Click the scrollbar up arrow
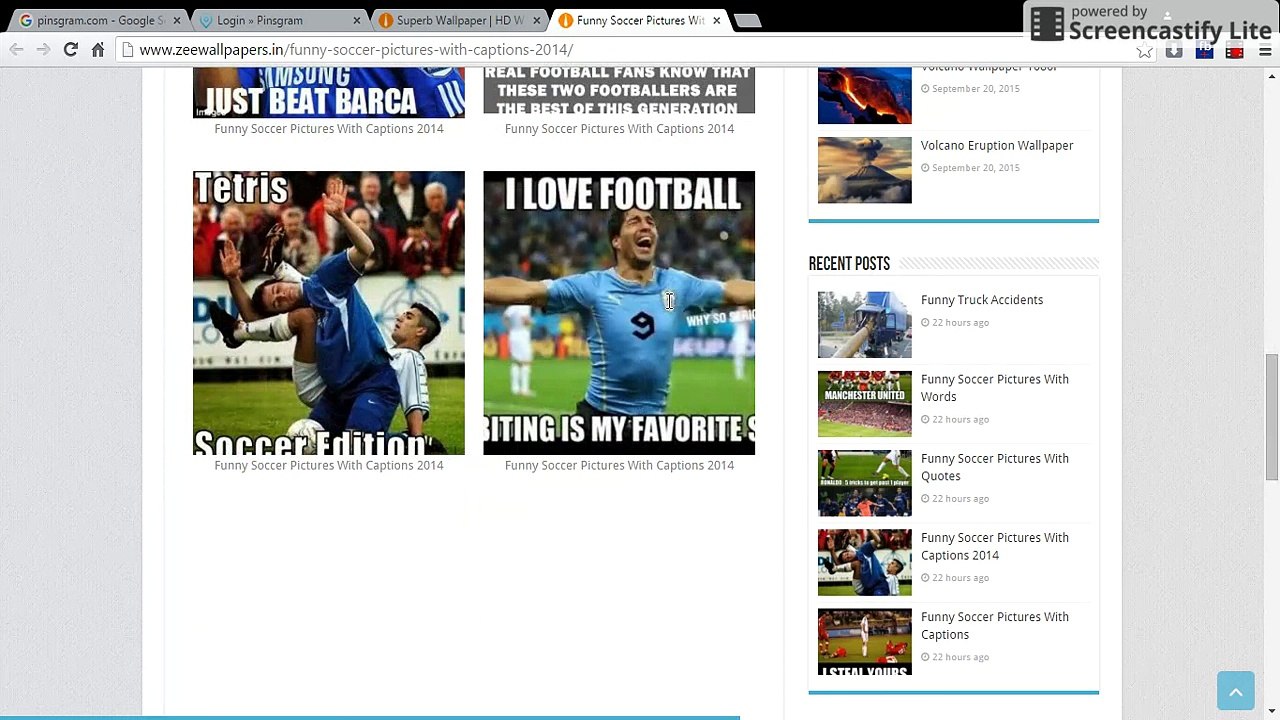The width and height of the screenshot is (1280, 720). tap(1272, 76)
